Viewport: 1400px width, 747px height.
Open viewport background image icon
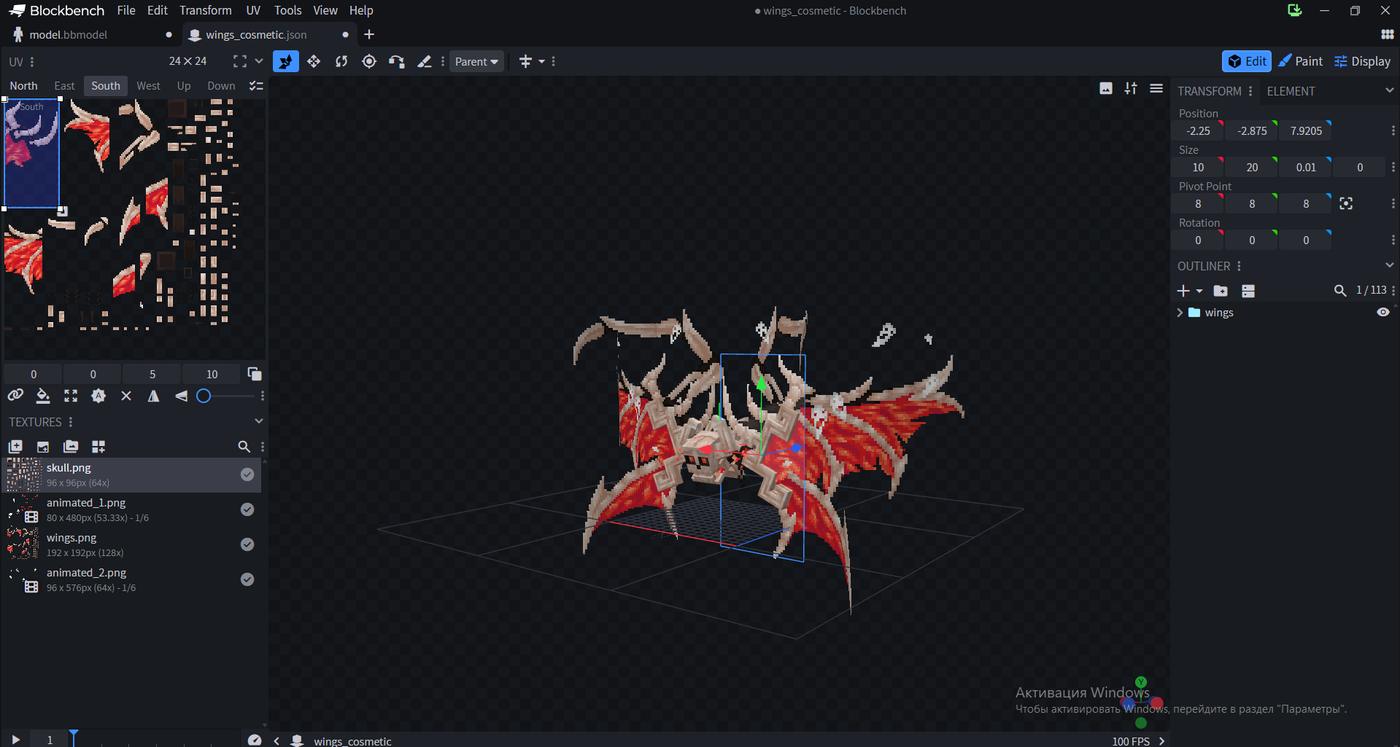pos(1106,88)
